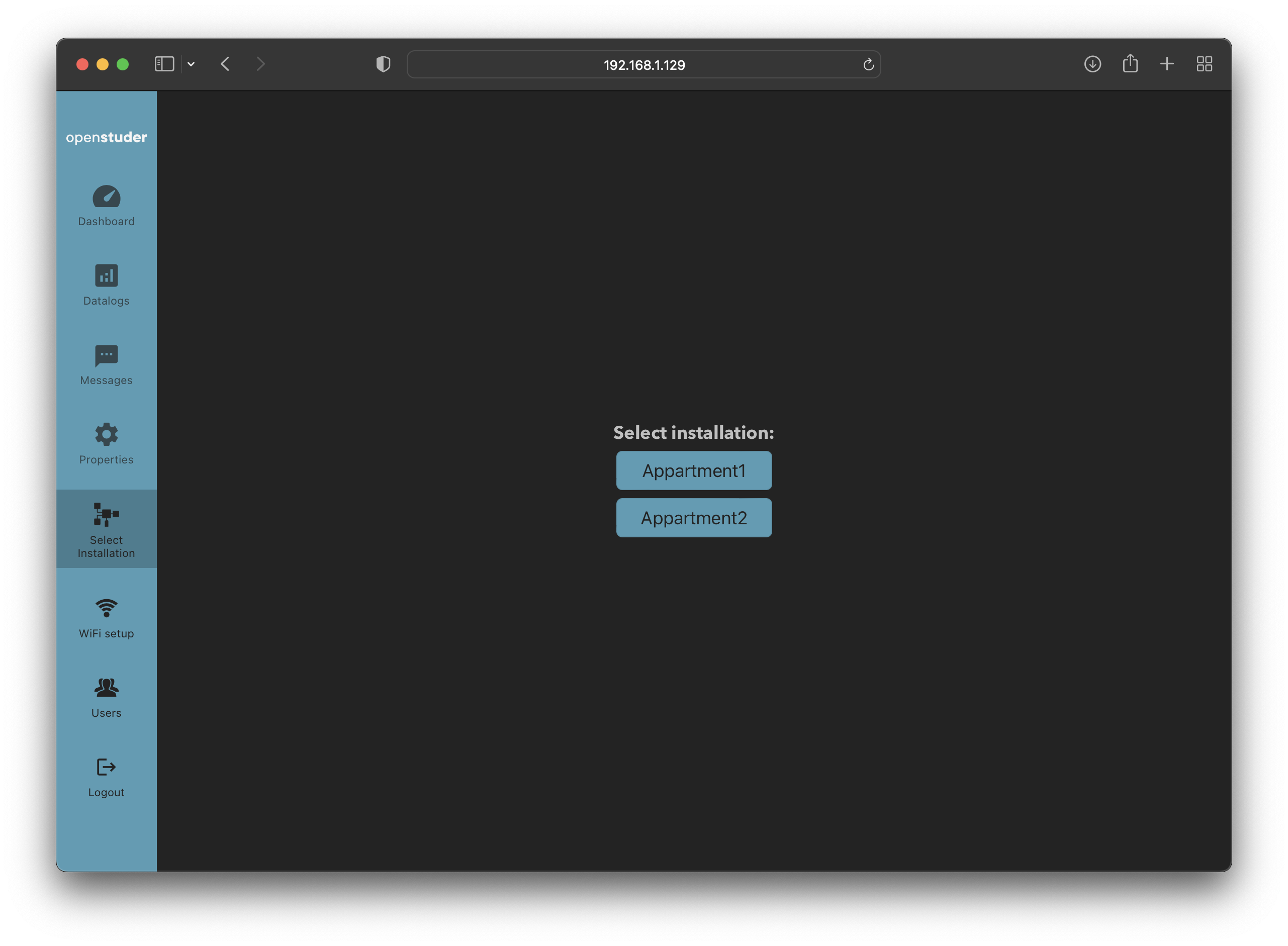1288x946 pixels.
Task: Open Datalogs chart icon
Action: (107, 275)
